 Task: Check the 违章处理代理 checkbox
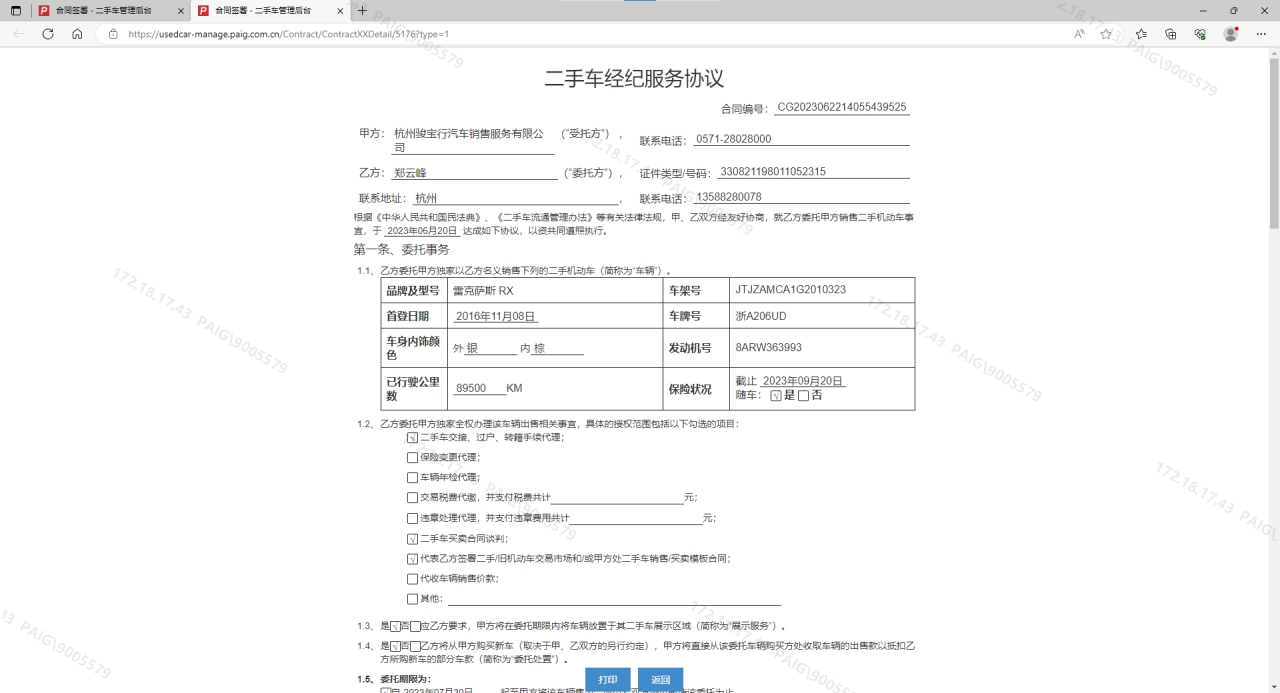[x=412, y=518]
